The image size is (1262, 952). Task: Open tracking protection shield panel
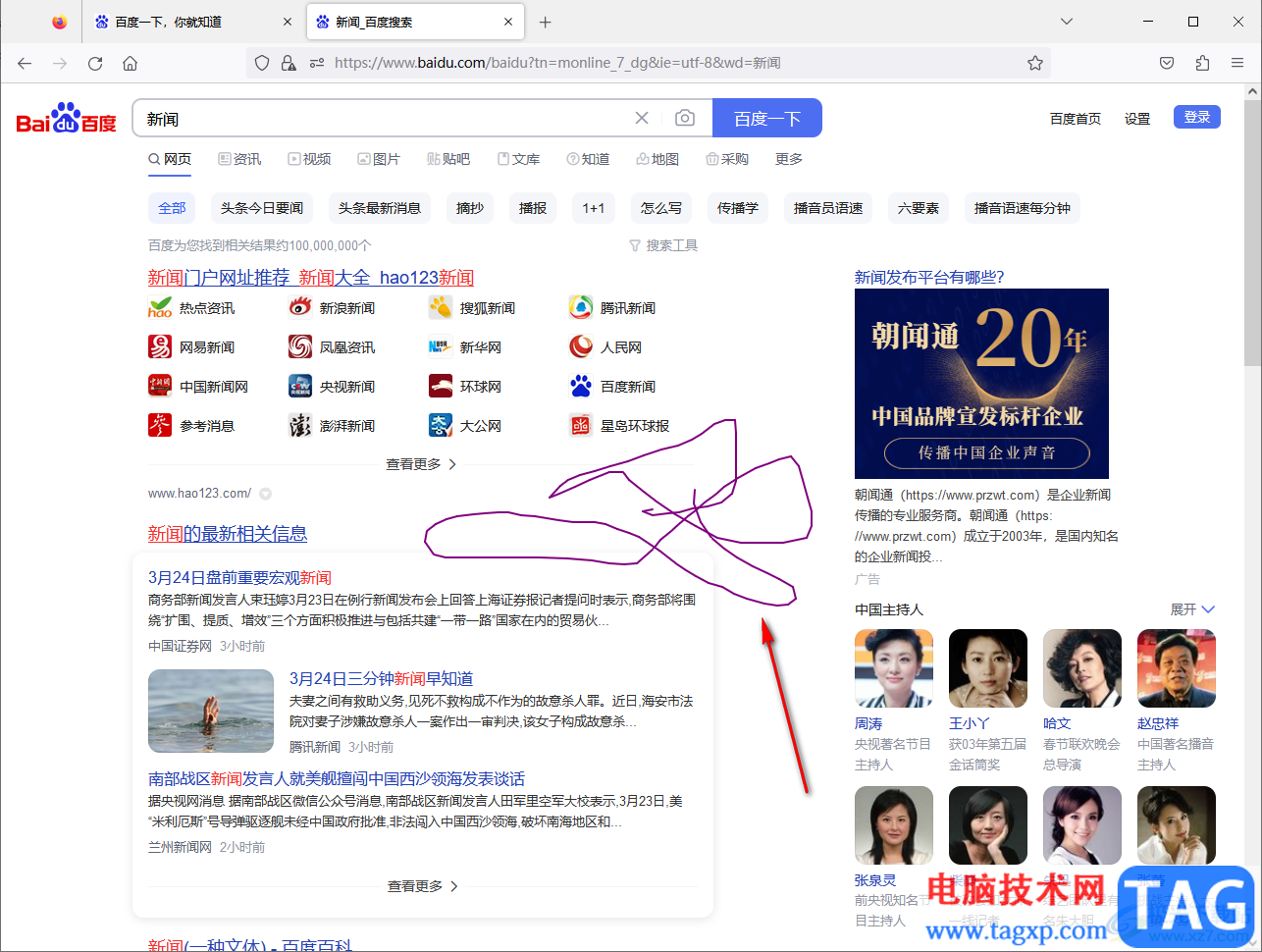point(262,63)
